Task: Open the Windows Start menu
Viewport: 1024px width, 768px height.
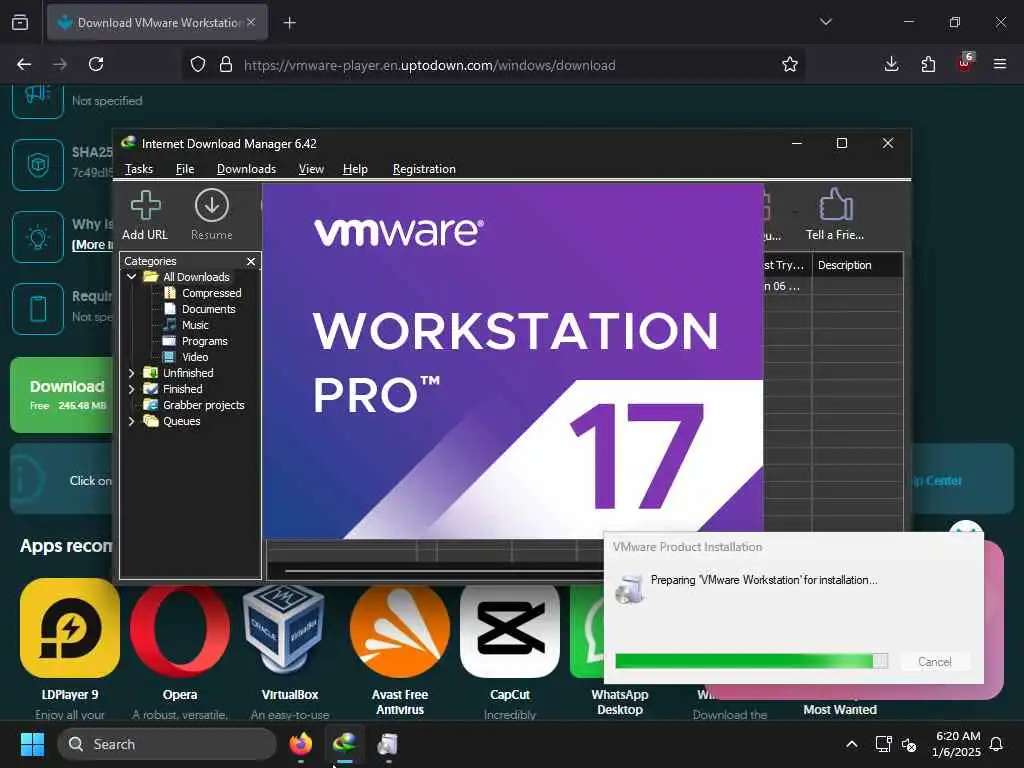Action: tap(32, 744)
